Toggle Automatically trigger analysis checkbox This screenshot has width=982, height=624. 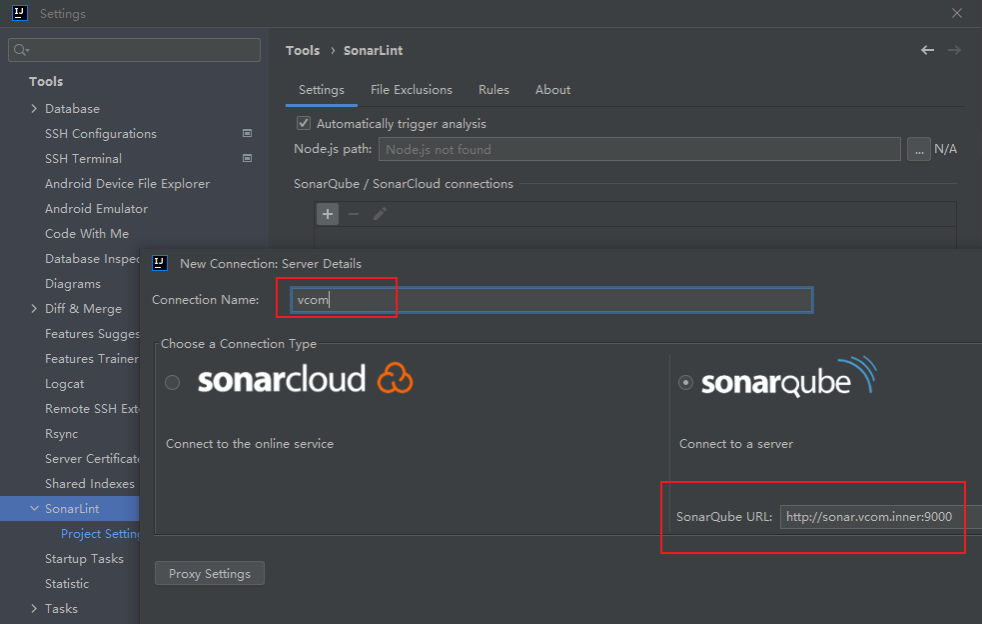click(x=304, y=123)
